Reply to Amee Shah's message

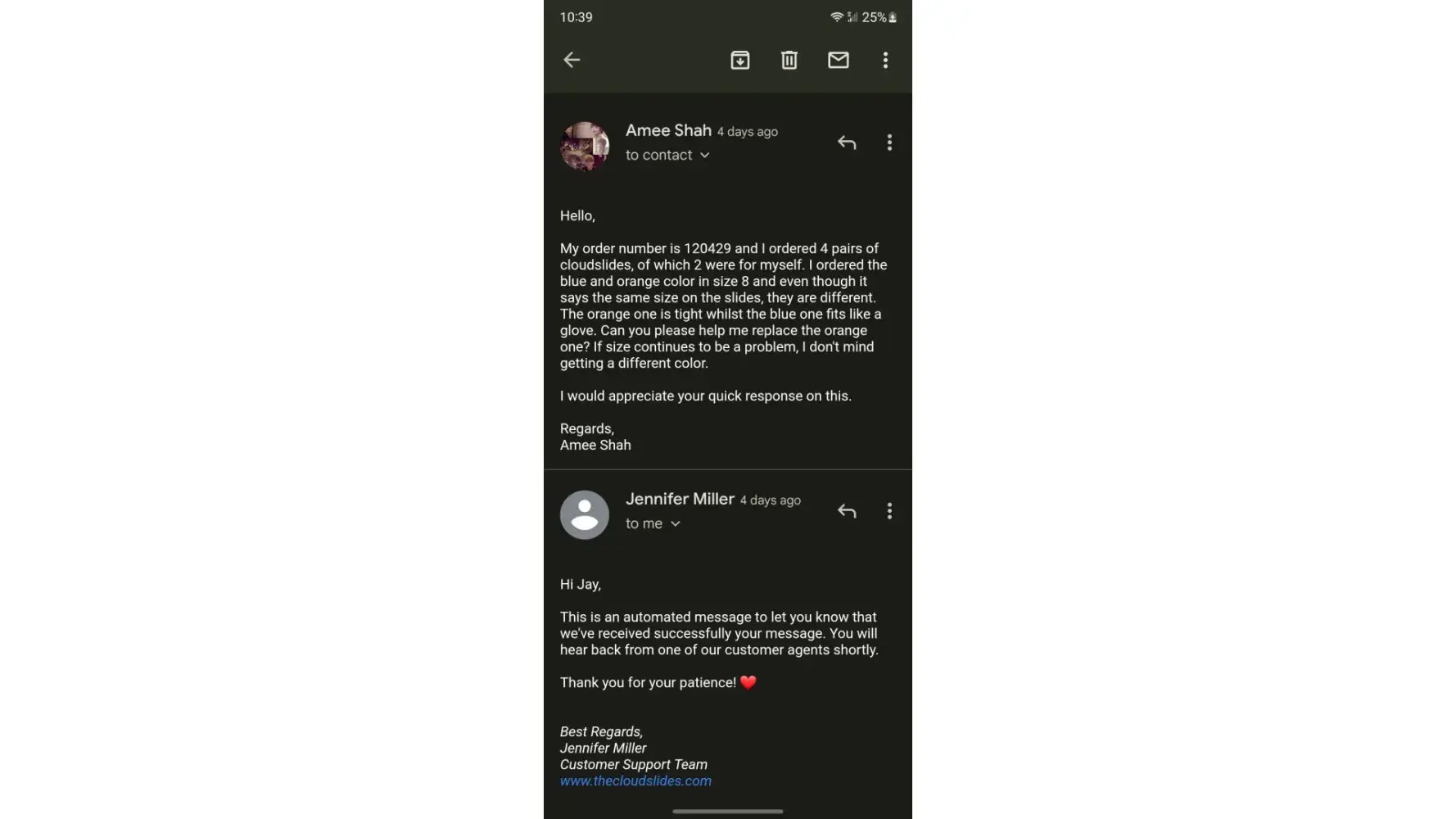[847, 143]
